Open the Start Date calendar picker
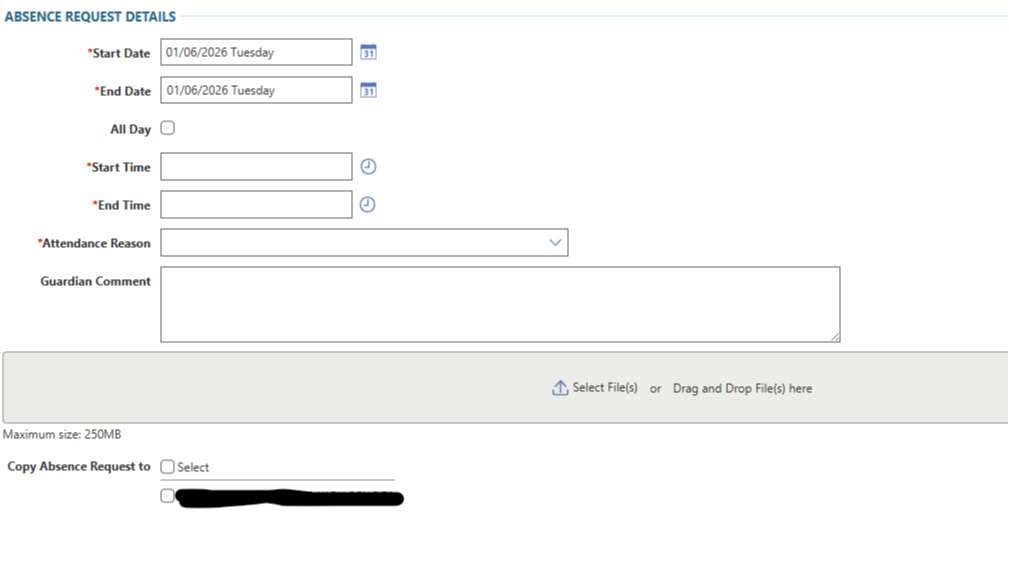The height and width of the screenshot is (581, 1009). [x=368, y=53]
